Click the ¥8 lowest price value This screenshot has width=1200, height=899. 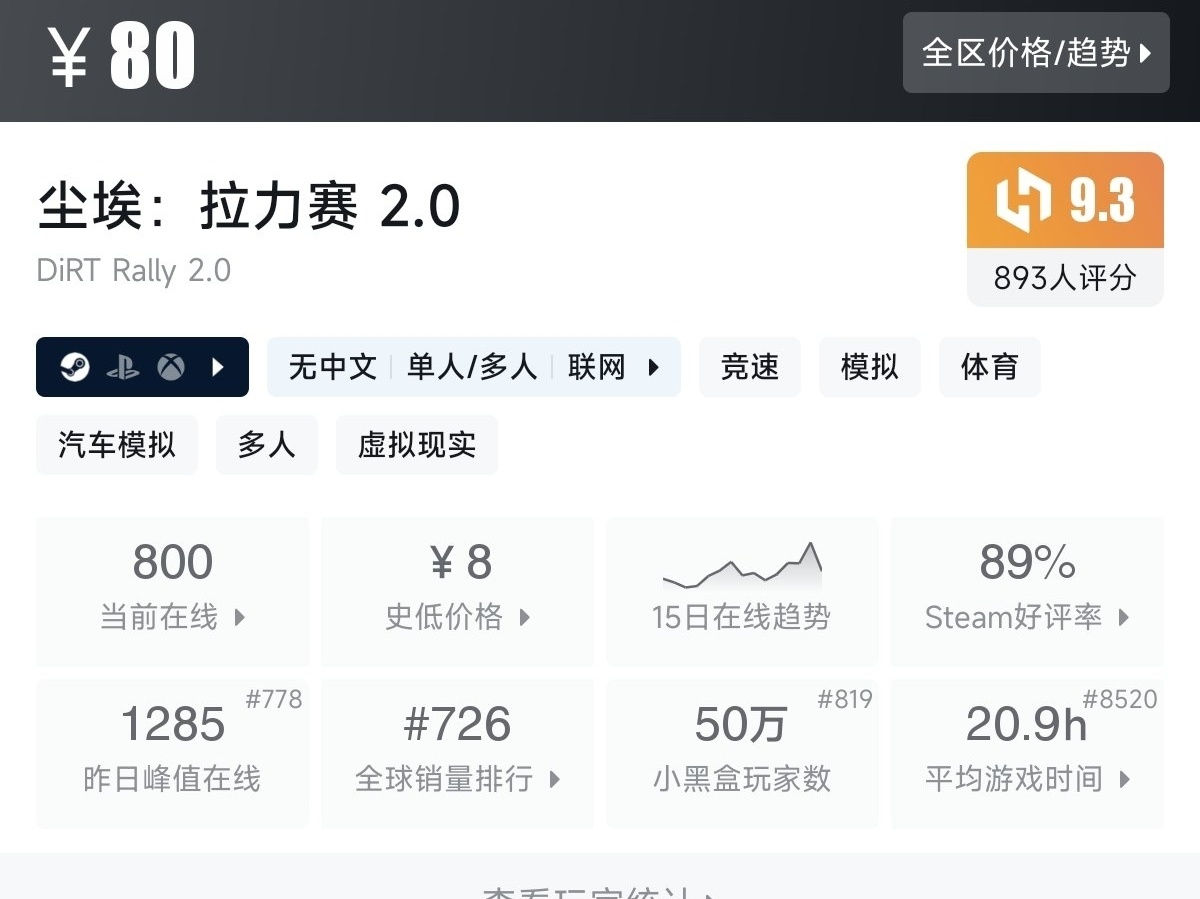point(461,563)
